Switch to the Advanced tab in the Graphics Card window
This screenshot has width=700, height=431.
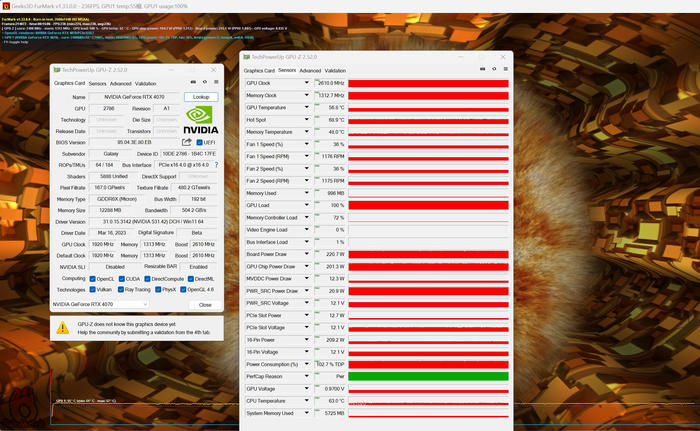click(x=121, y=84)
